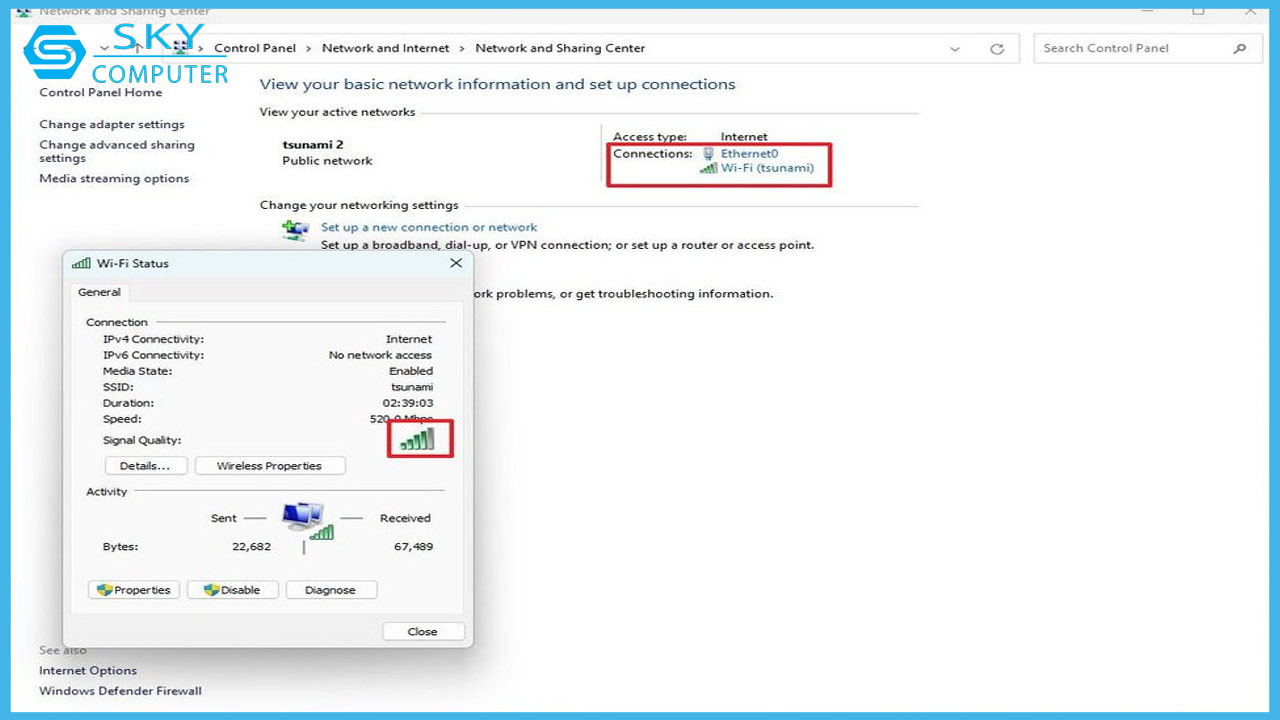The image size is (1280, 720).
Task: Expand chevron after Control Panel breadcrumb
Action: (x=309, y=48)
